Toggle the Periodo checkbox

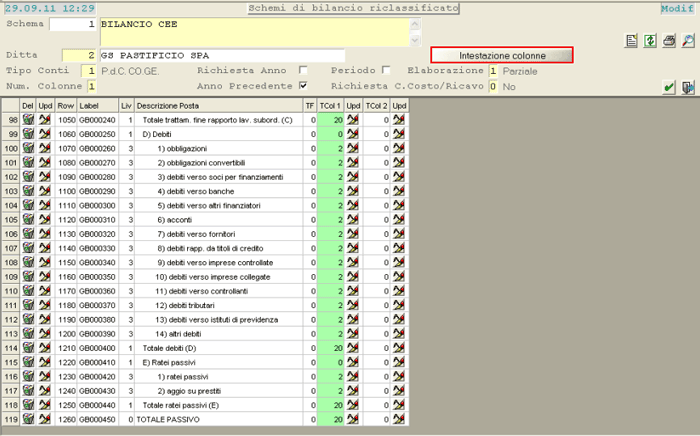(x=386, y=71)
